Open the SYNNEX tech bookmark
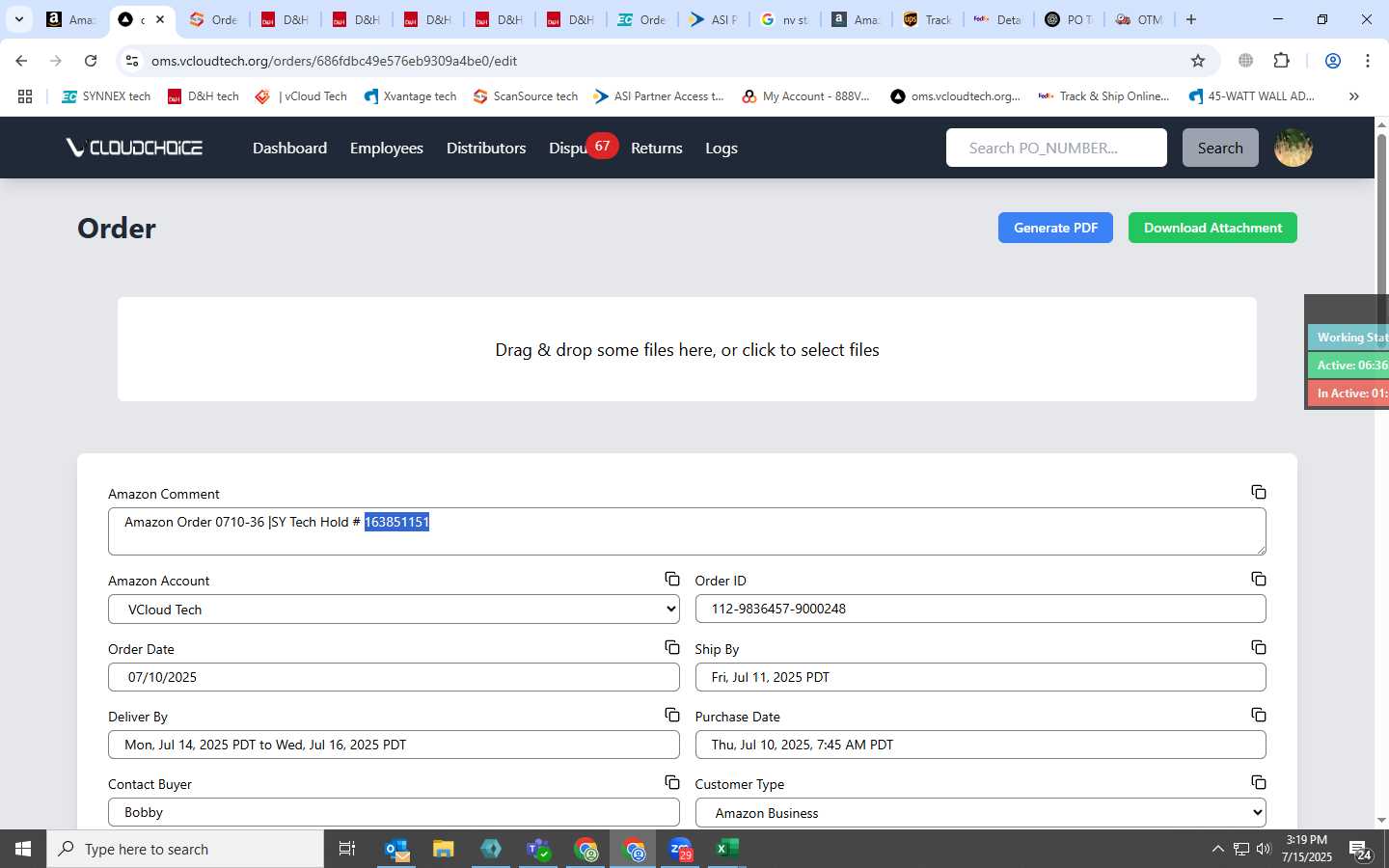Image resolution: width=1389 pixels, height=868 pixels. [106, 96]
